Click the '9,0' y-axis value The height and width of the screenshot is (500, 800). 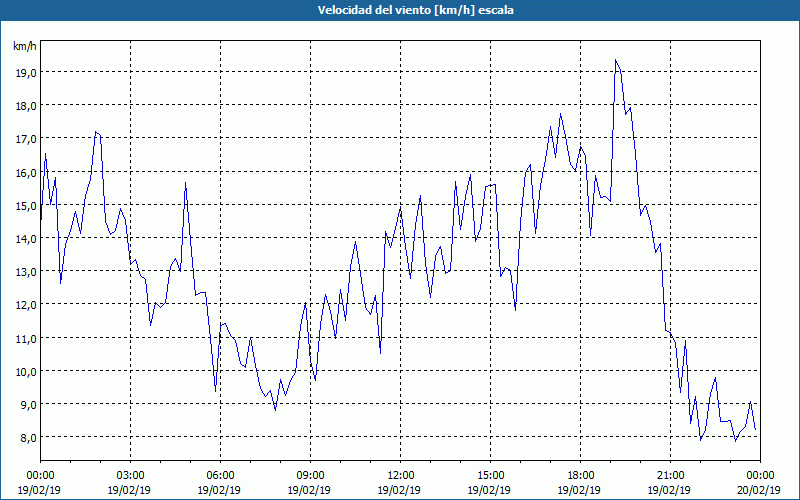pos(29,405)
